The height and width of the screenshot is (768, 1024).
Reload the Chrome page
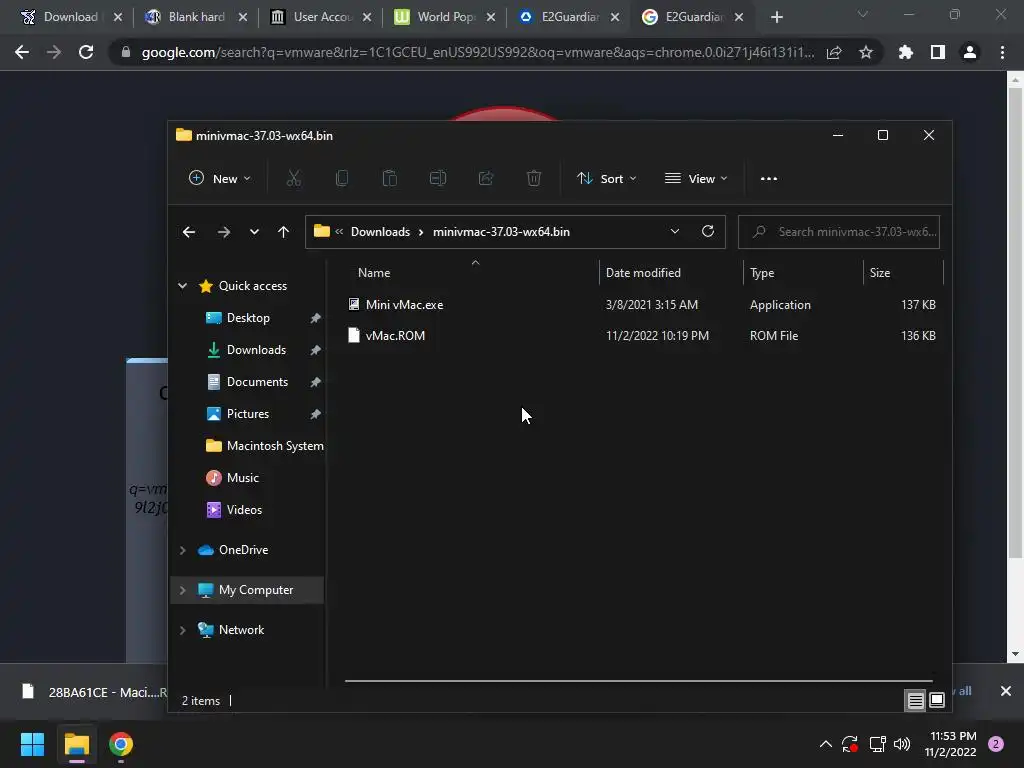86,52
